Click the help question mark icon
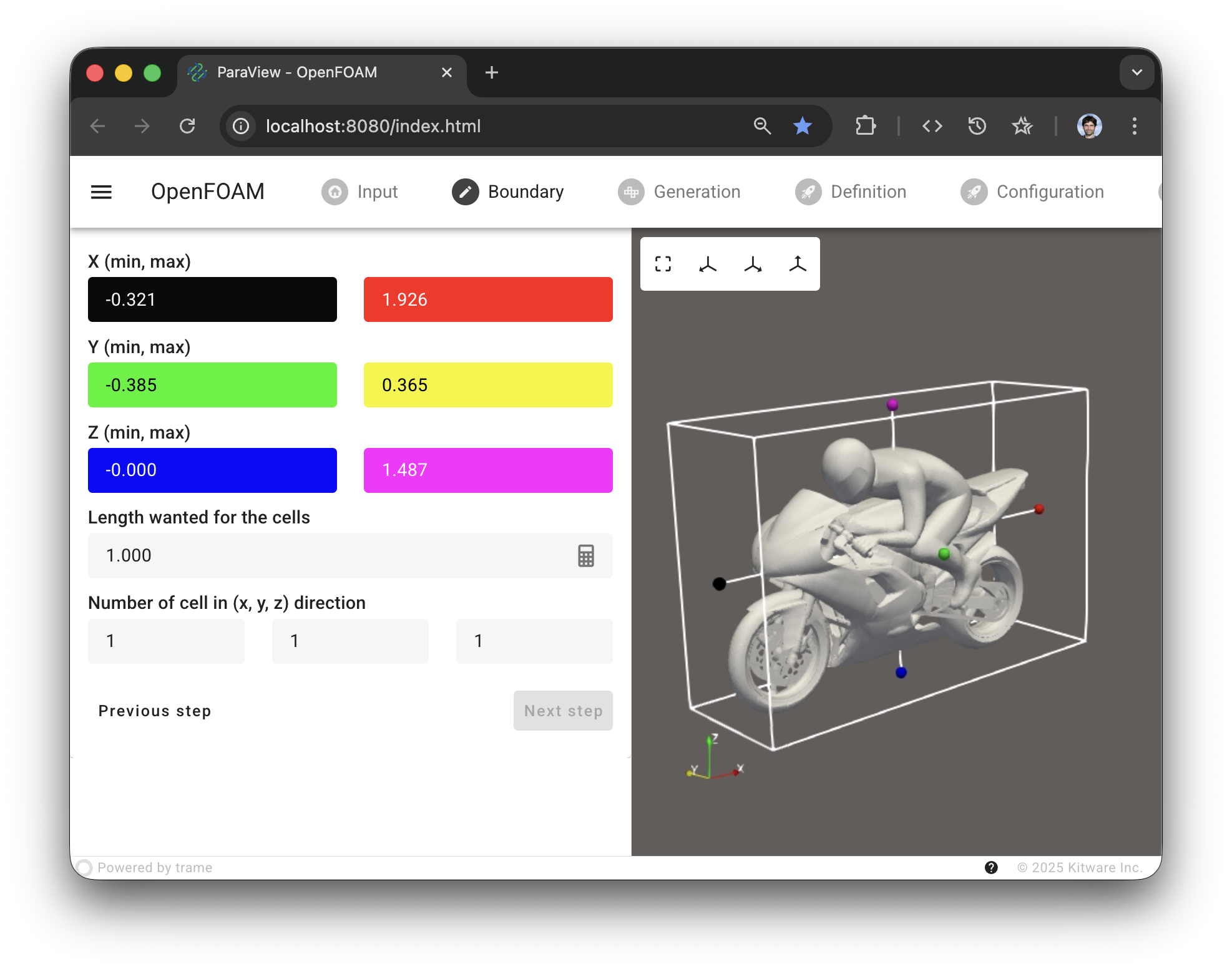1232x972 pixels. tap(991, 868)
